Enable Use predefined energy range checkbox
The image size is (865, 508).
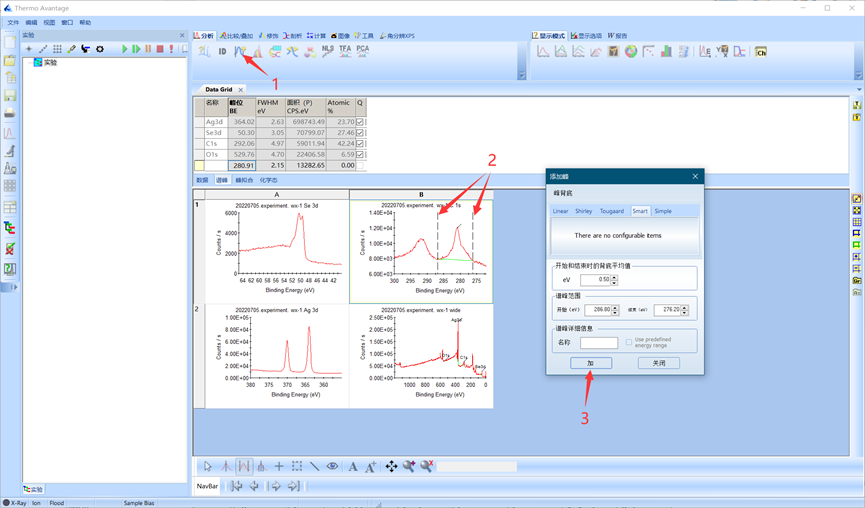pyautogui.click(x=629, y=342)
